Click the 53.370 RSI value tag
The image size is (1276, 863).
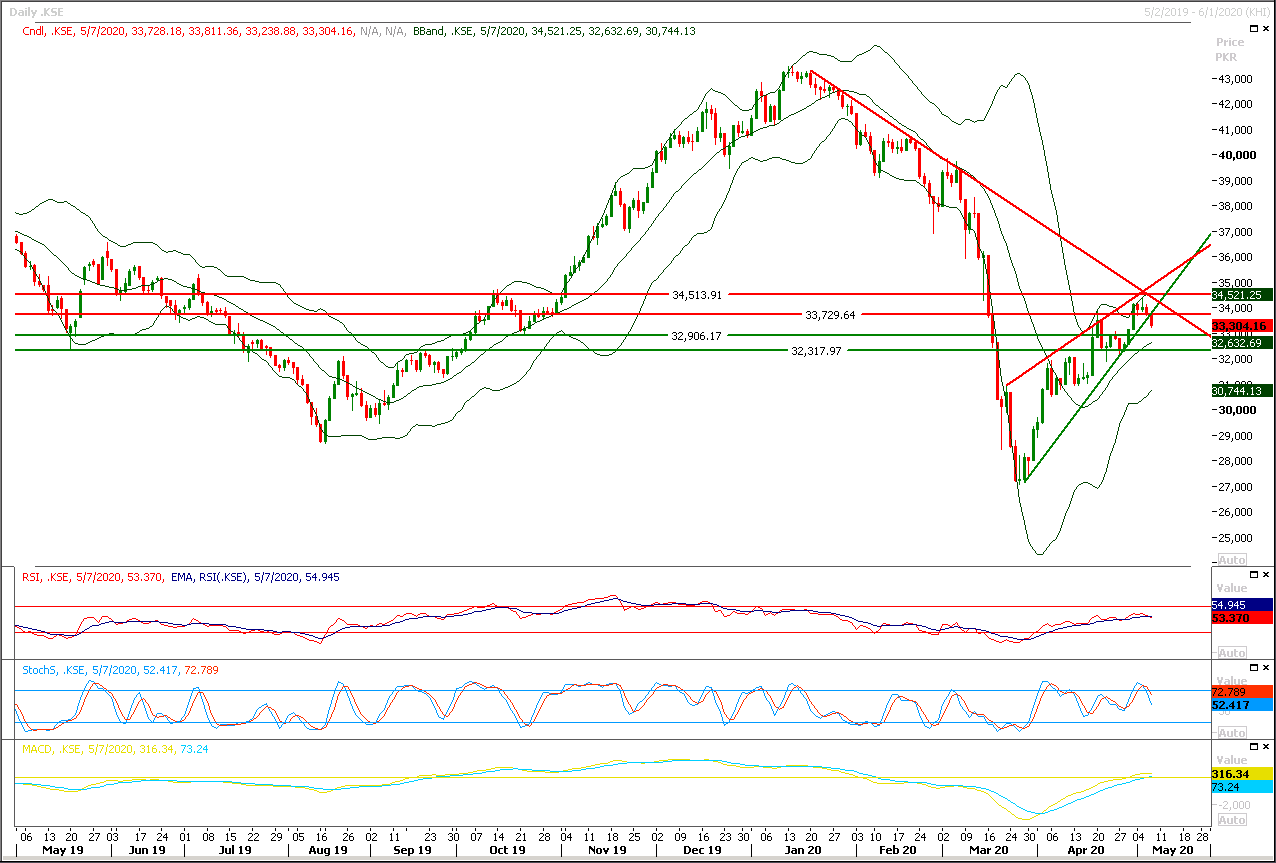pos(1240,619)
